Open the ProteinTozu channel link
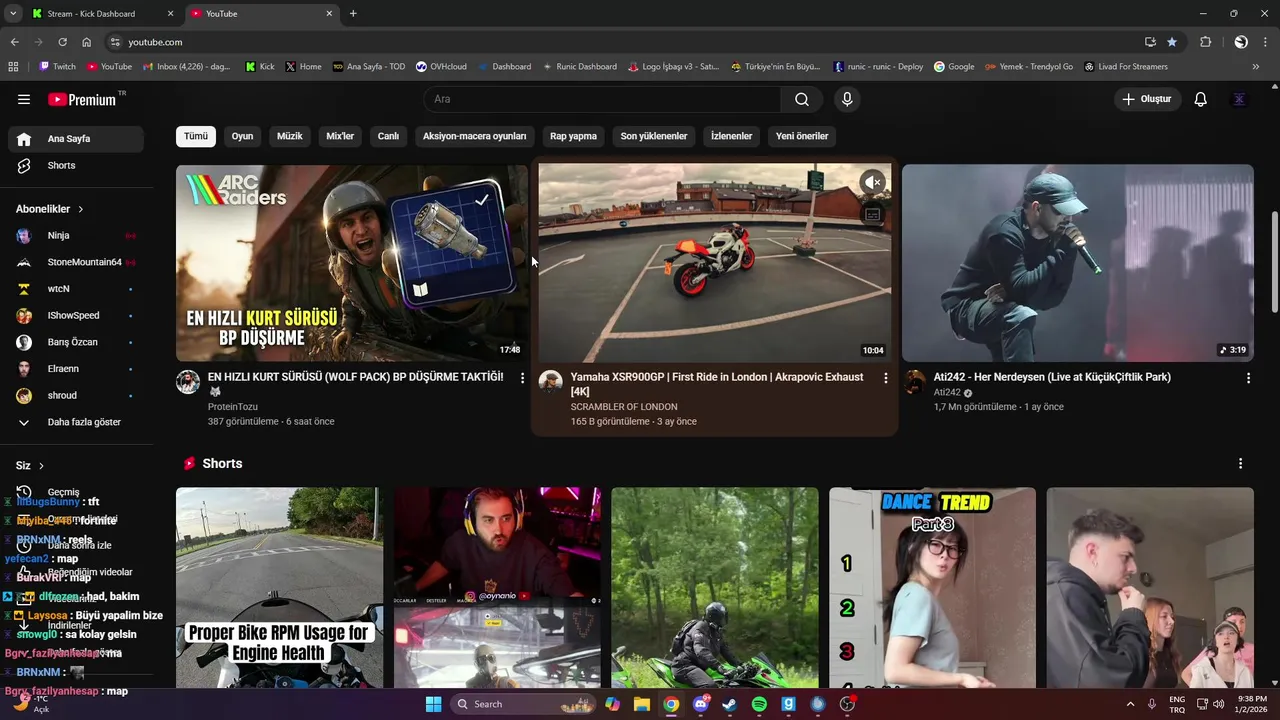The image size is (1280, 720). click(x=233, y=407)
